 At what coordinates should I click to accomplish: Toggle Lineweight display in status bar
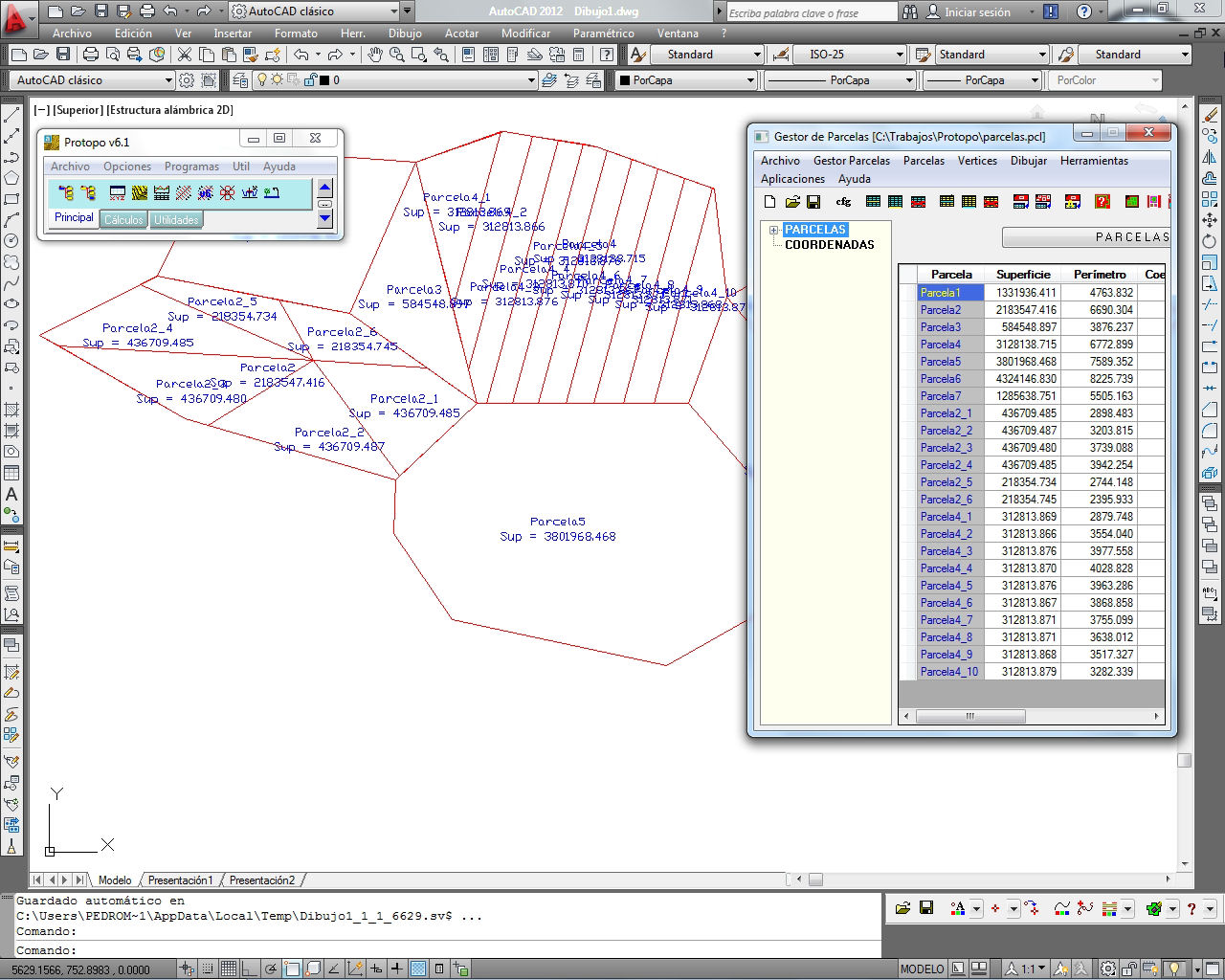(397, 969)
